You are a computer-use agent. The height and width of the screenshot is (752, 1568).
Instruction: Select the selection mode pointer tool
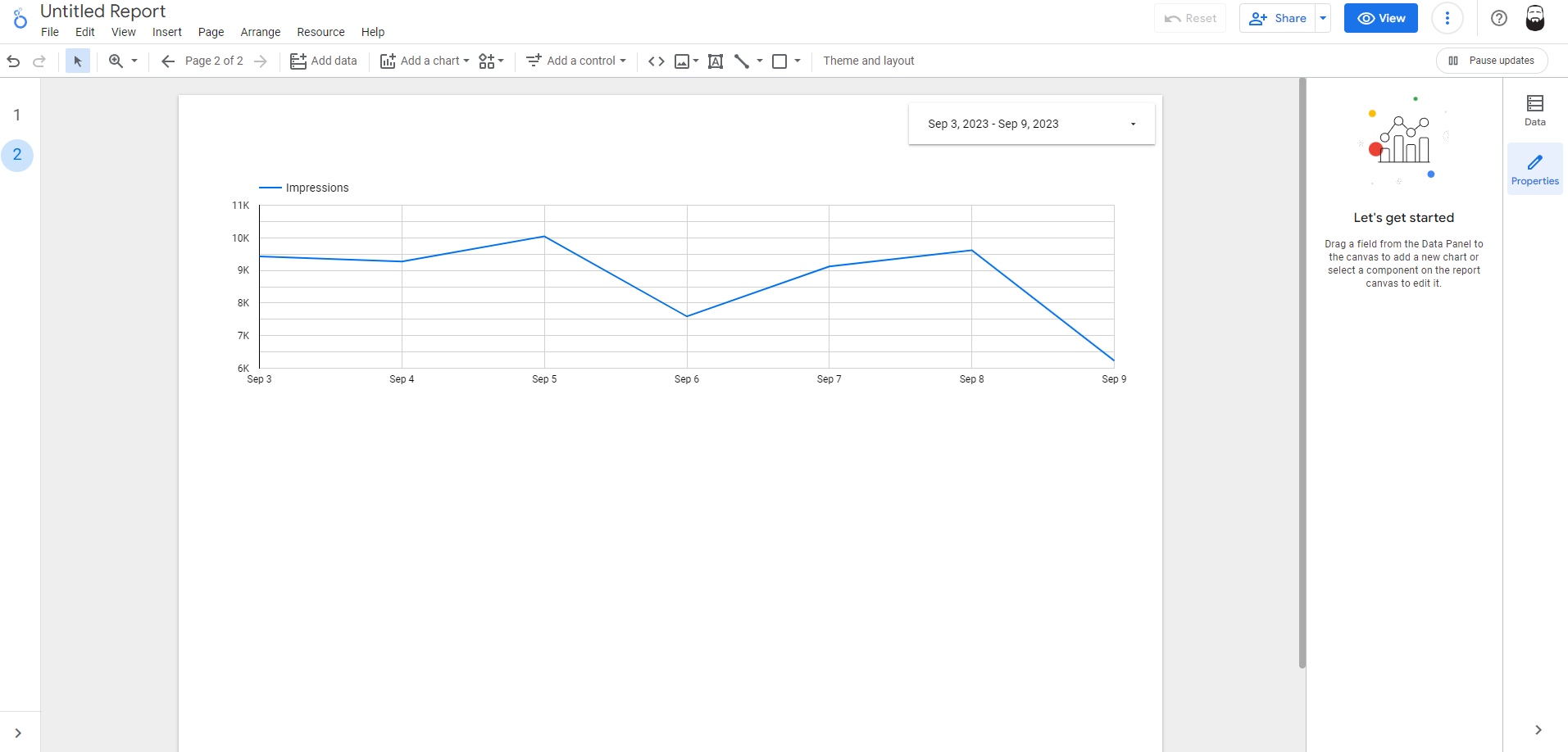click(x=78, y=61)
